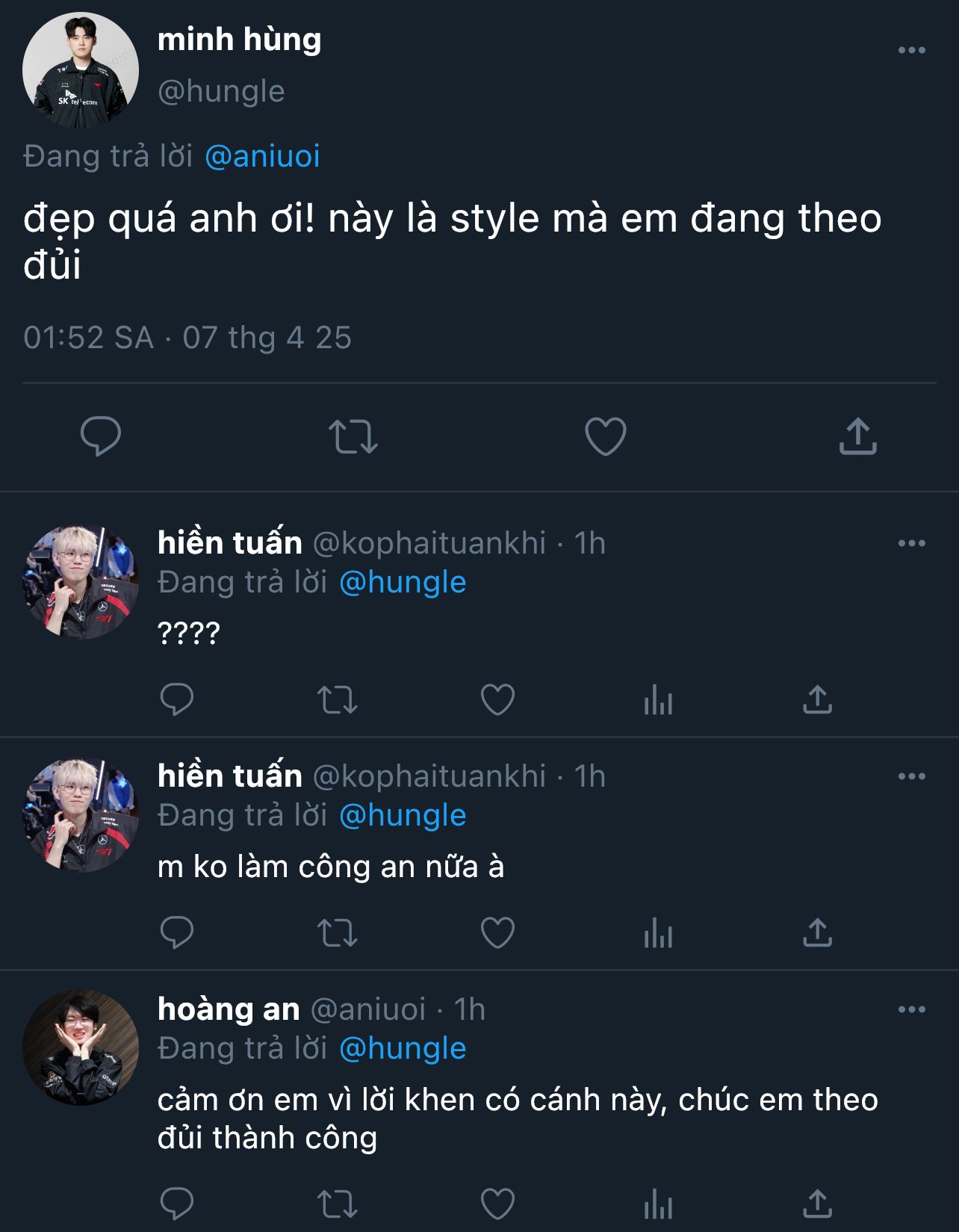Like the "m ko làm công an nữa à" reply
This screenshot has height=1232, width=959.
tap(497, 932)
